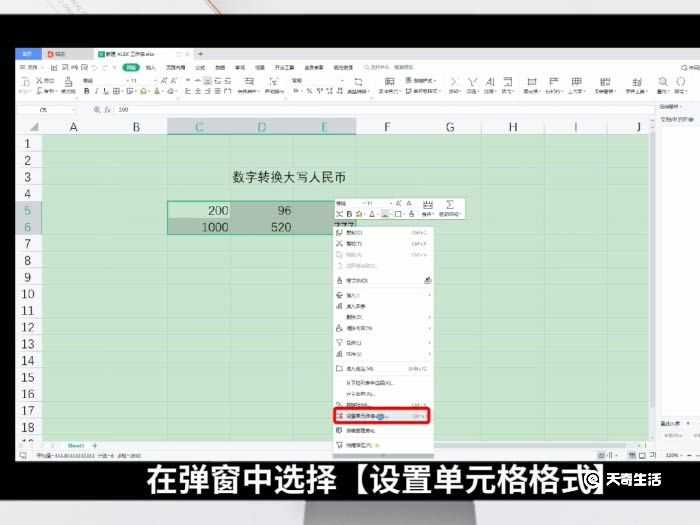
Task: Toggle Bold in the ribbon
Action: coord(87,91)
